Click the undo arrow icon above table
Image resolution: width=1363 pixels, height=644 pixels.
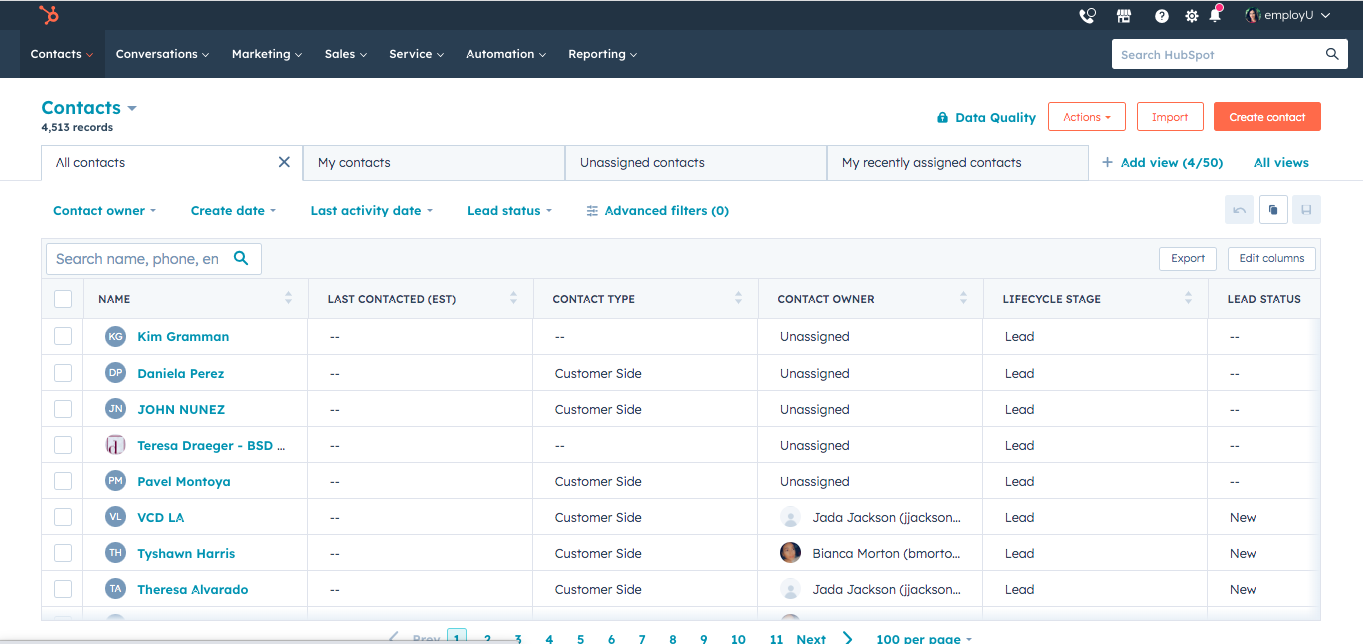point(1239,210)
